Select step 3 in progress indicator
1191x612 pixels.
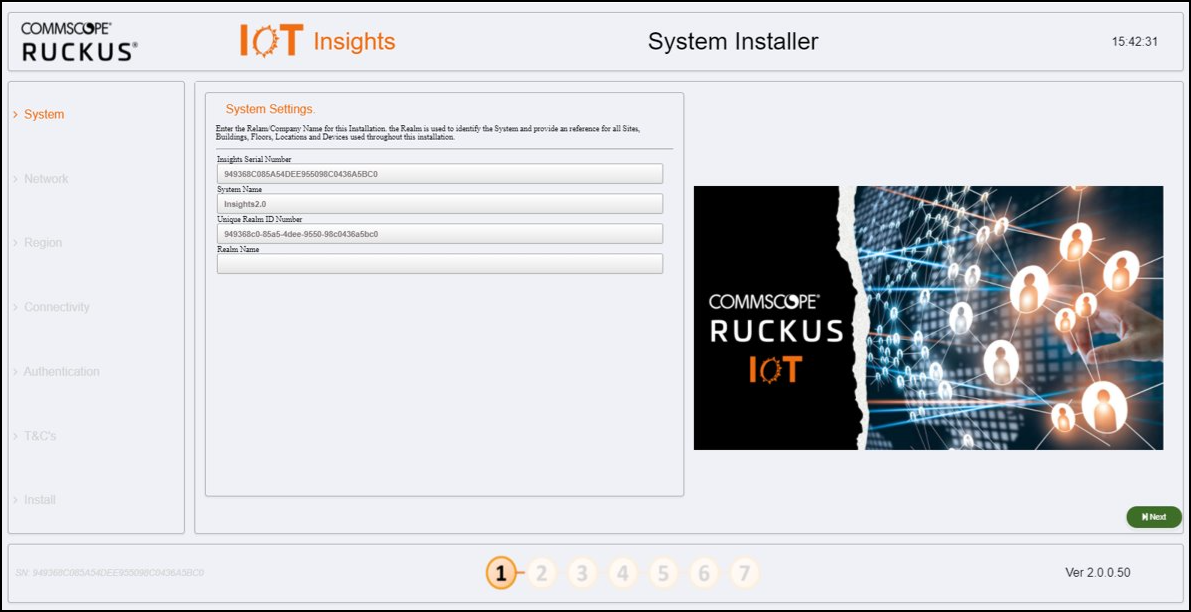582,574
